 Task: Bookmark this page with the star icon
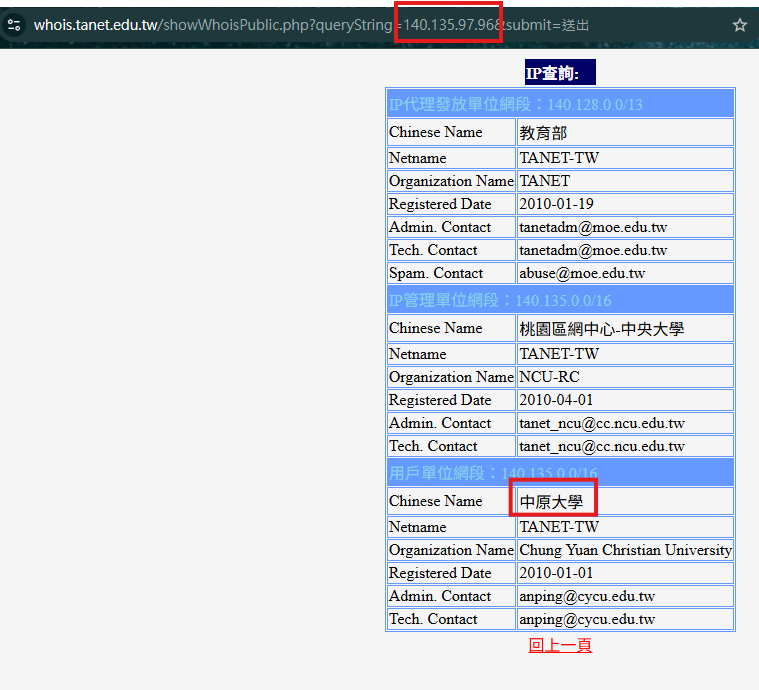tap(740, 25)
